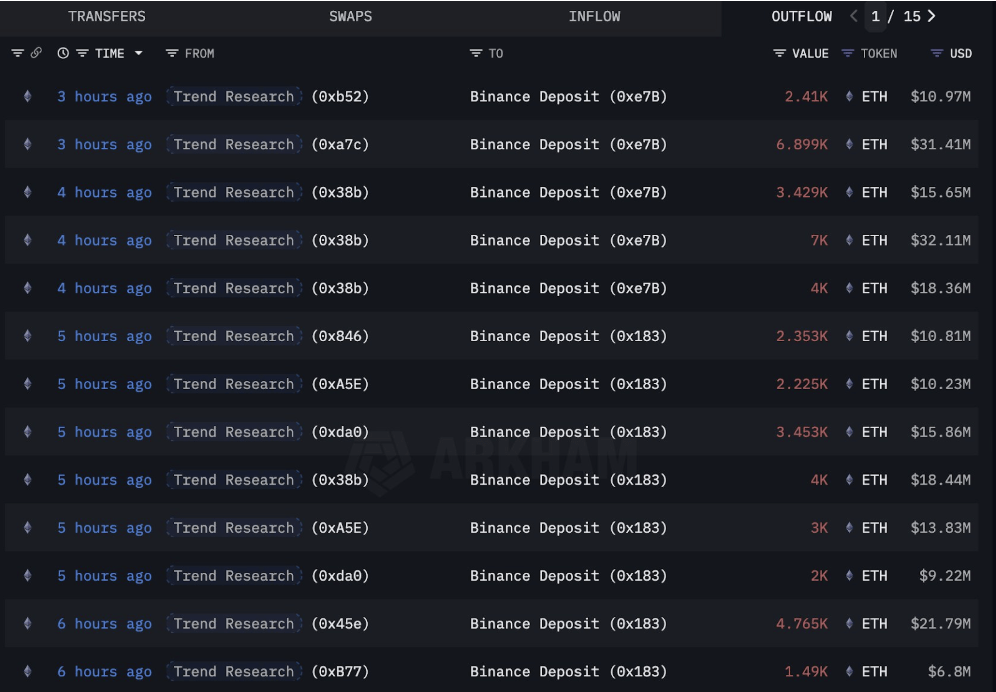Click page number field showing 1
The width and height of the screenshot is (996, 692).
pos(876,17)
